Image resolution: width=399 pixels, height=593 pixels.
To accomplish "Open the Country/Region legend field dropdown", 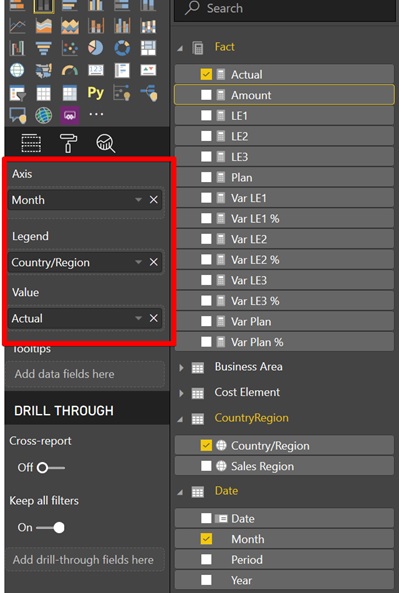I will (x=138, y=262).
